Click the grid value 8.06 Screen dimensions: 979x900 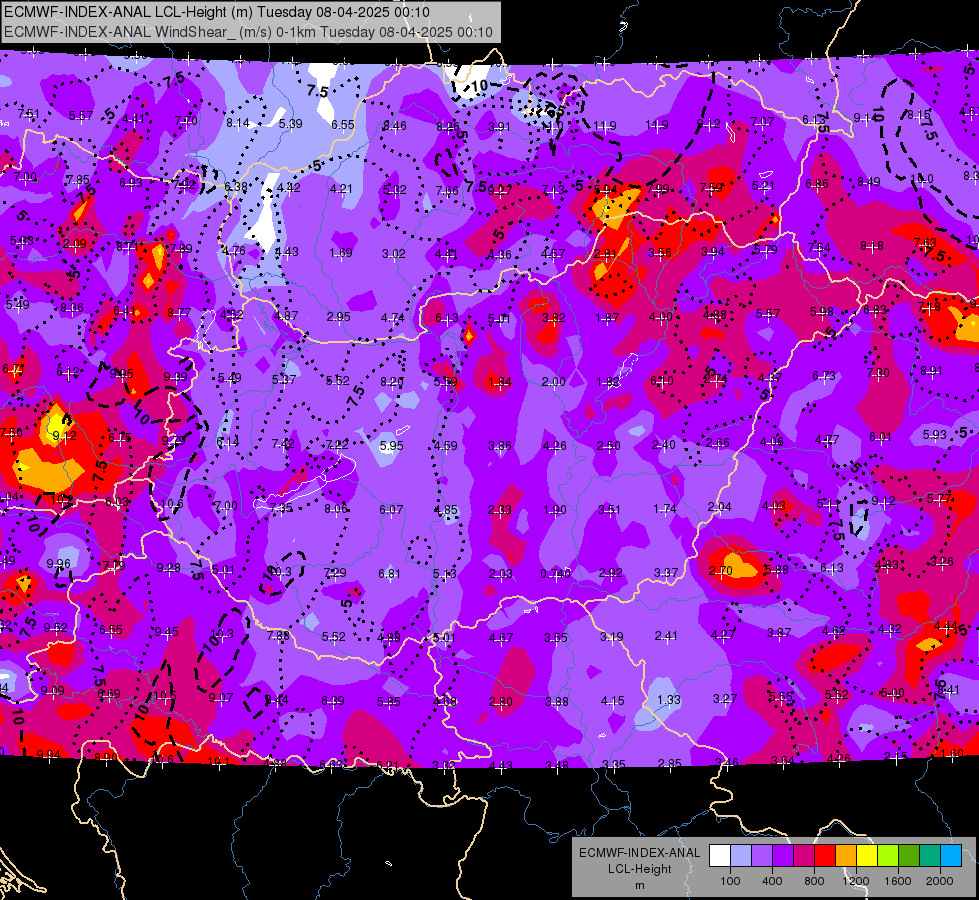pos(335,508)
